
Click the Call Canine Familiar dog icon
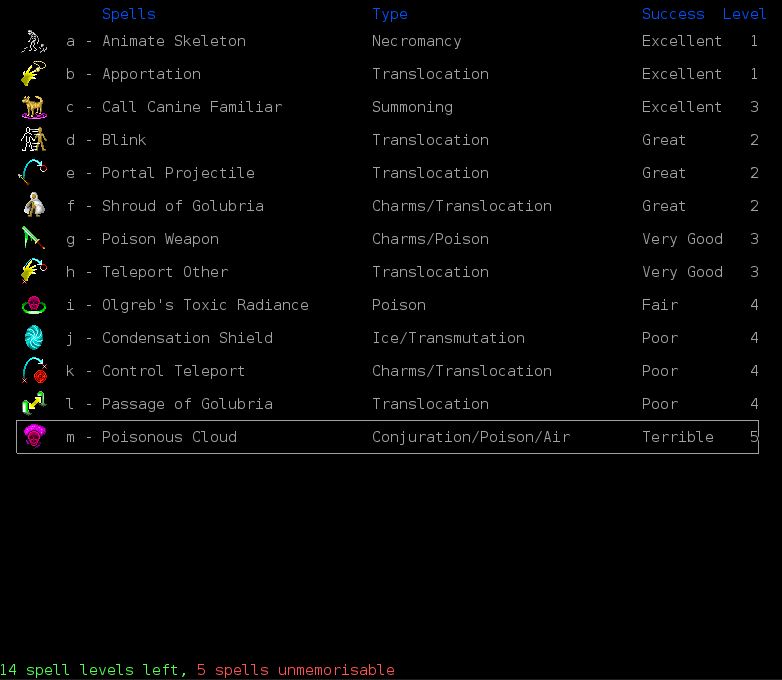pyautogui.click(x=34, y=107)
